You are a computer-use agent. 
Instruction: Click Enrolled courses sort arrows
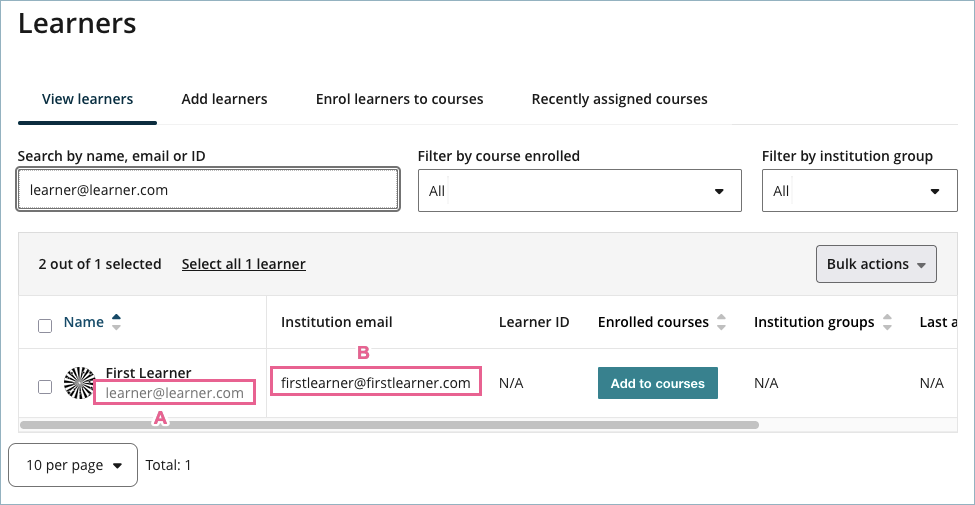click(x=721, y=322)
